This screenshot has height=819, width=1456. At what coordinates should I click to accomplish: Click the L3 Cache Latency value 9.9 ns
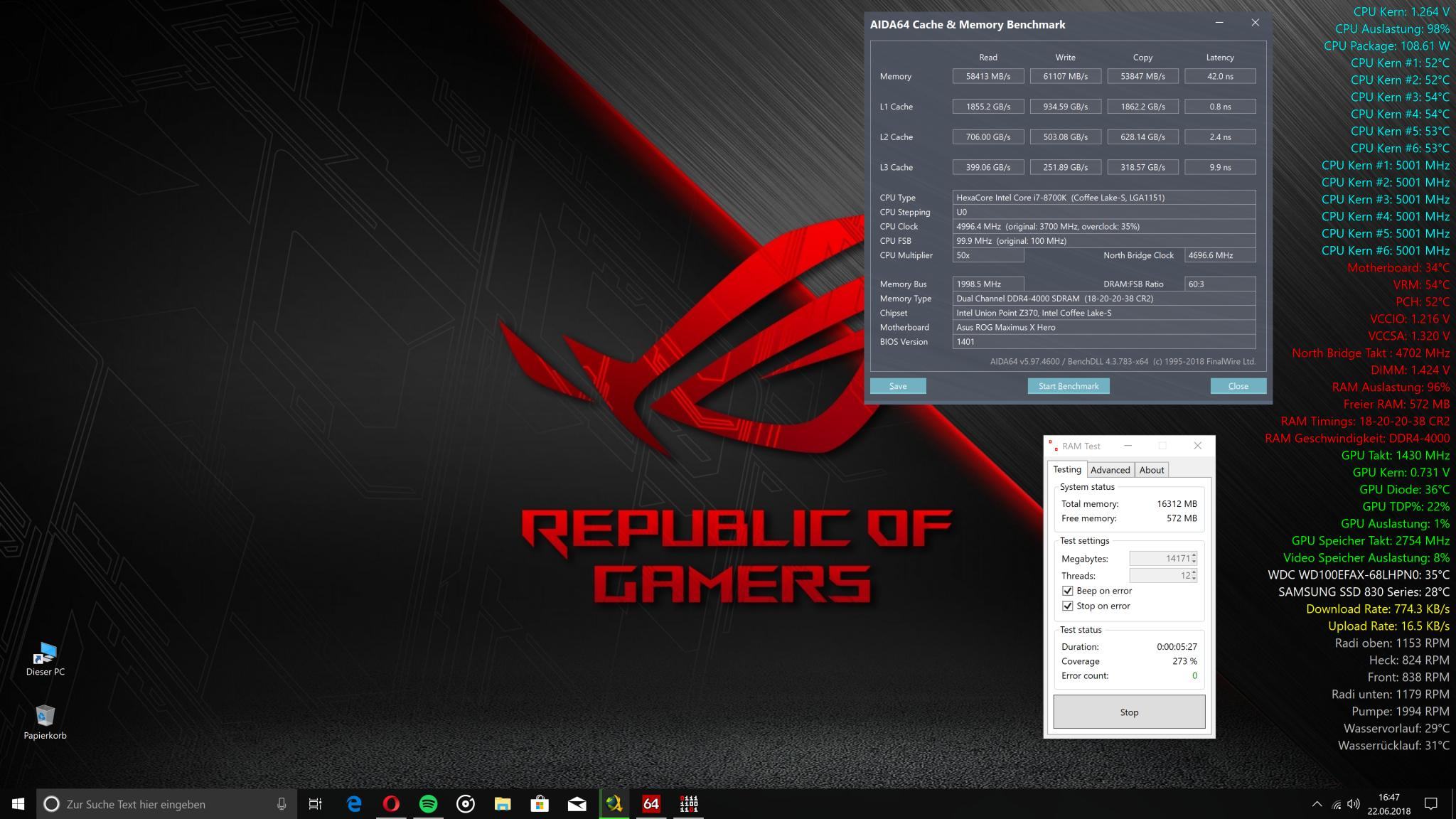click(1220, 167)
